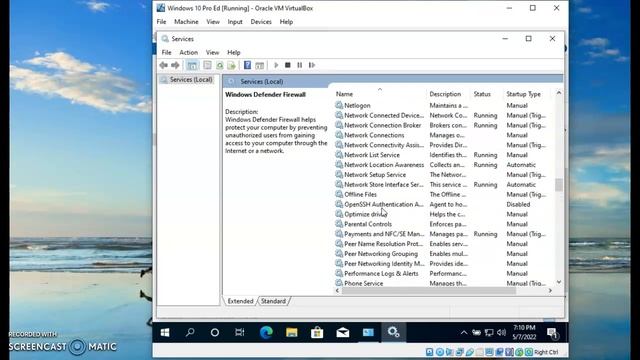The height and width of the screenshot is (360, 640).
Task: Click the vertical scrollbar down arrow
Action: [559, 282]
